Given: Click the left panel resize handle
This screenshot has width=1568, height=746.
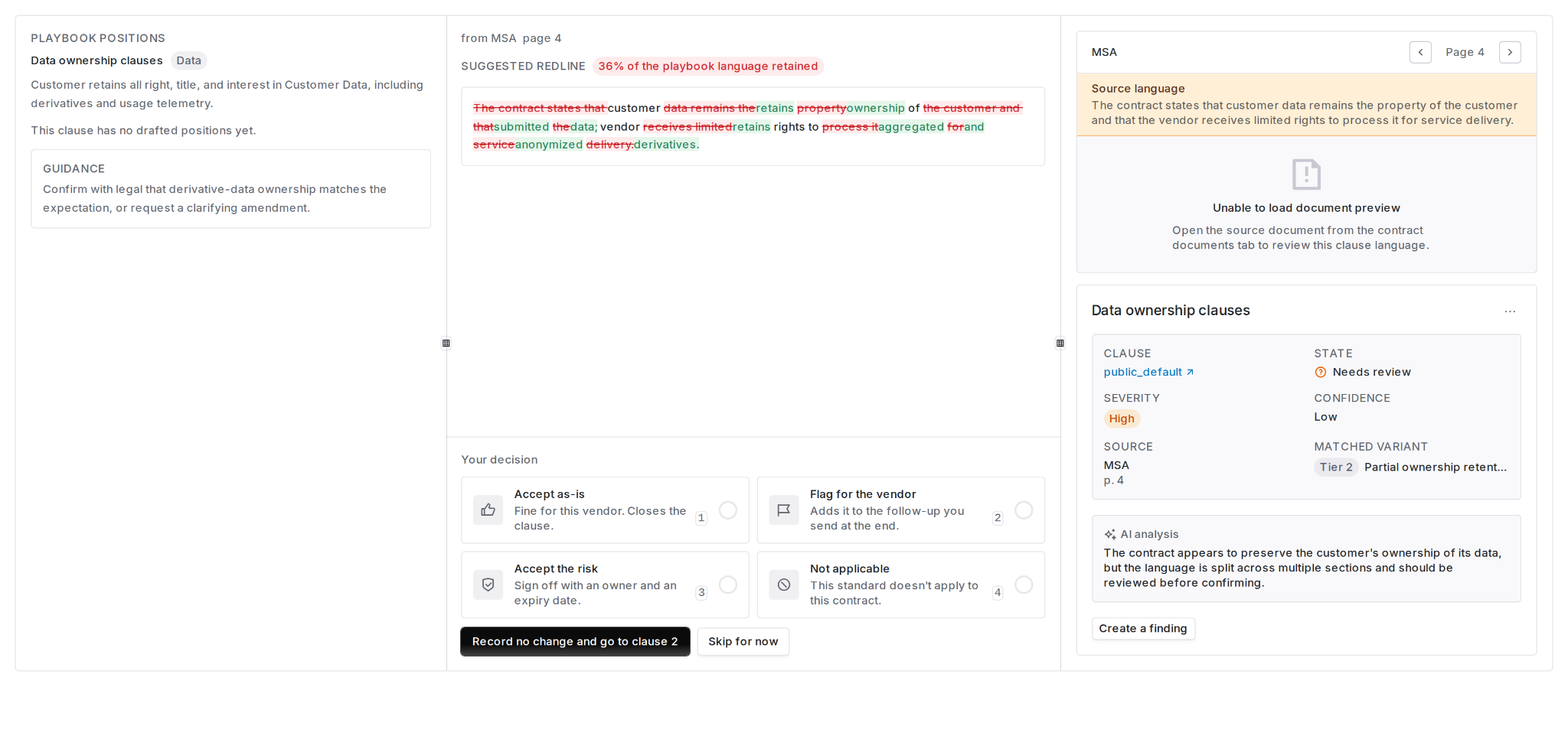Looking at the screenshot, I should point(446,344).
